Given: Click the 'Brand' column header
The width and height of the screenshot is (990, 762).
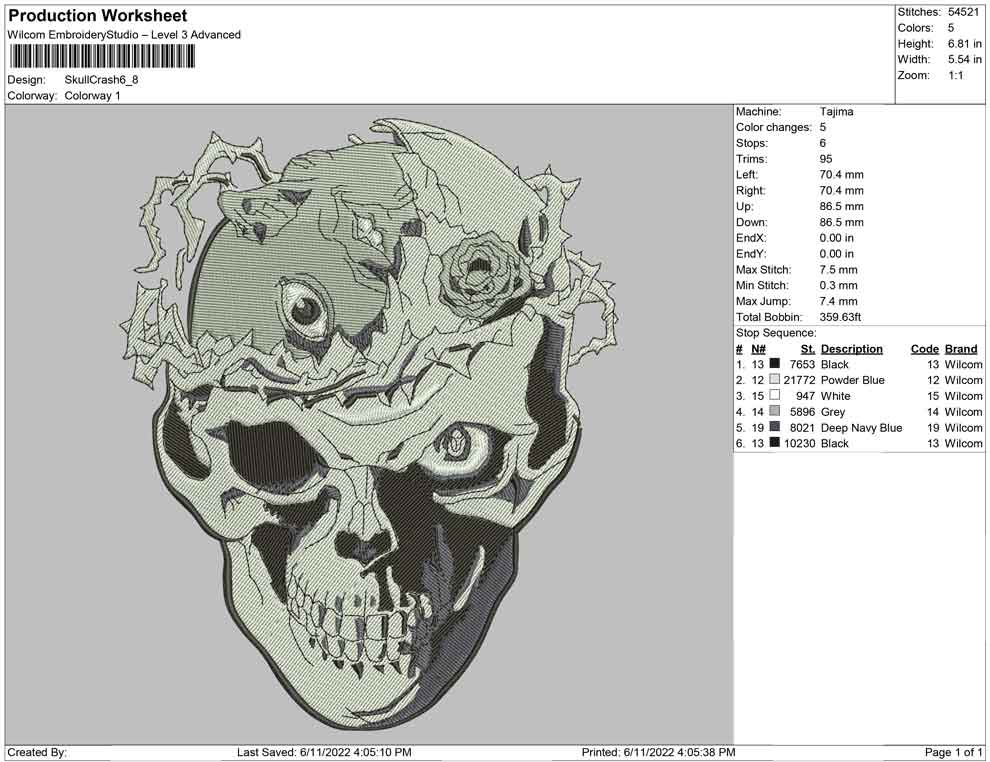Looking at the screenshot, I should (960, 348).
